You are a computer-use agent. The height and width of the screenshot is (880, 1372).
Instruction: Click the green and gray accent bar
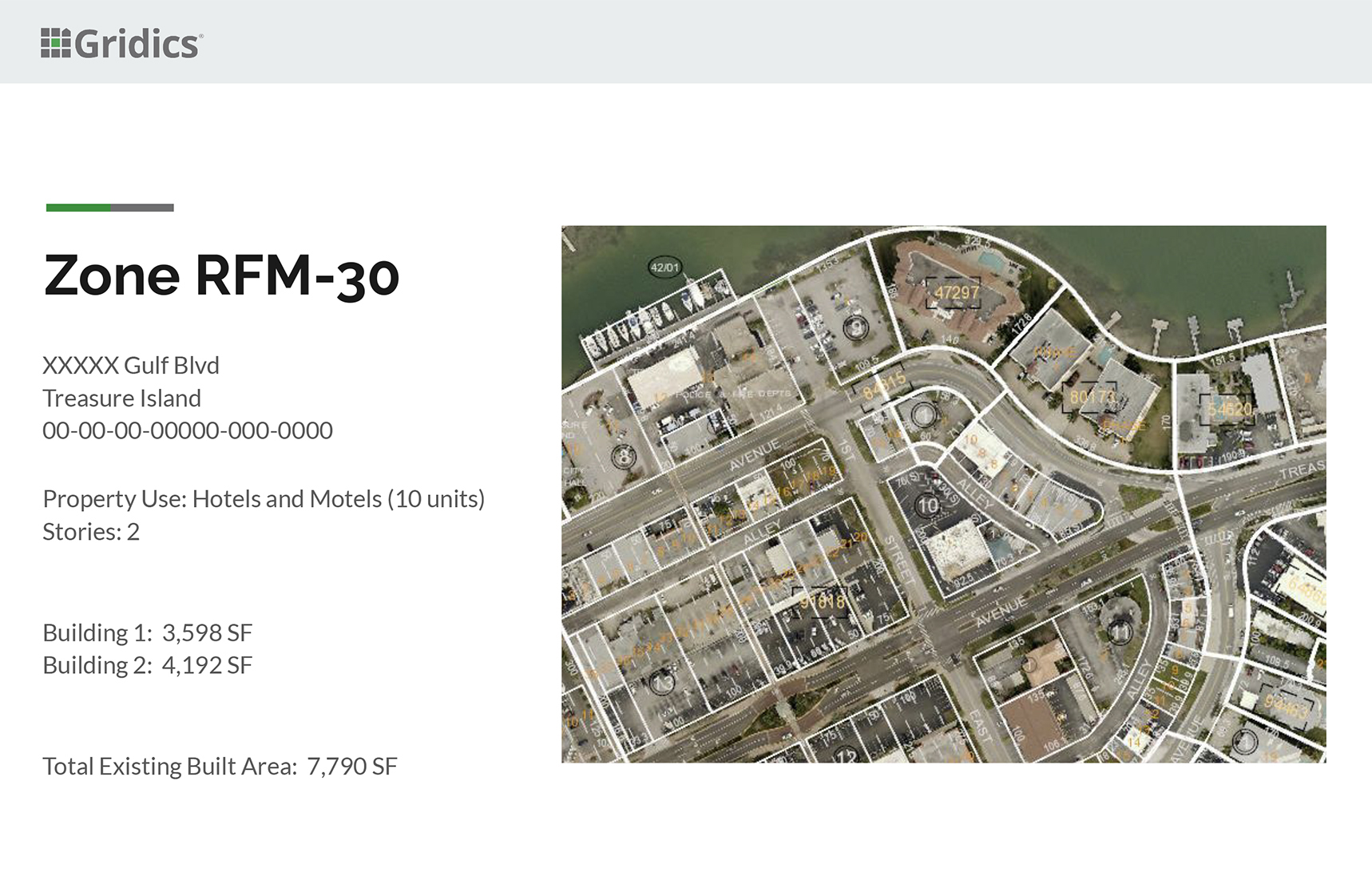(x=110, y=208)
